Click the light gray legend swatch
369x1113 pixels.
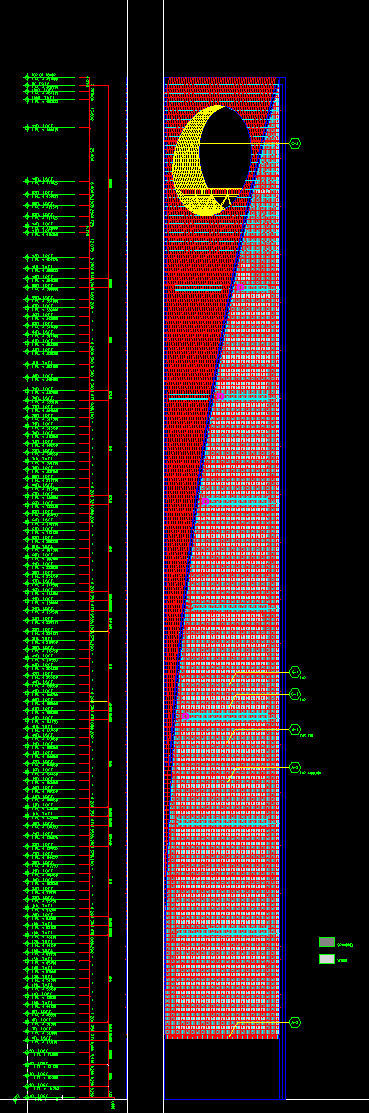326,959
